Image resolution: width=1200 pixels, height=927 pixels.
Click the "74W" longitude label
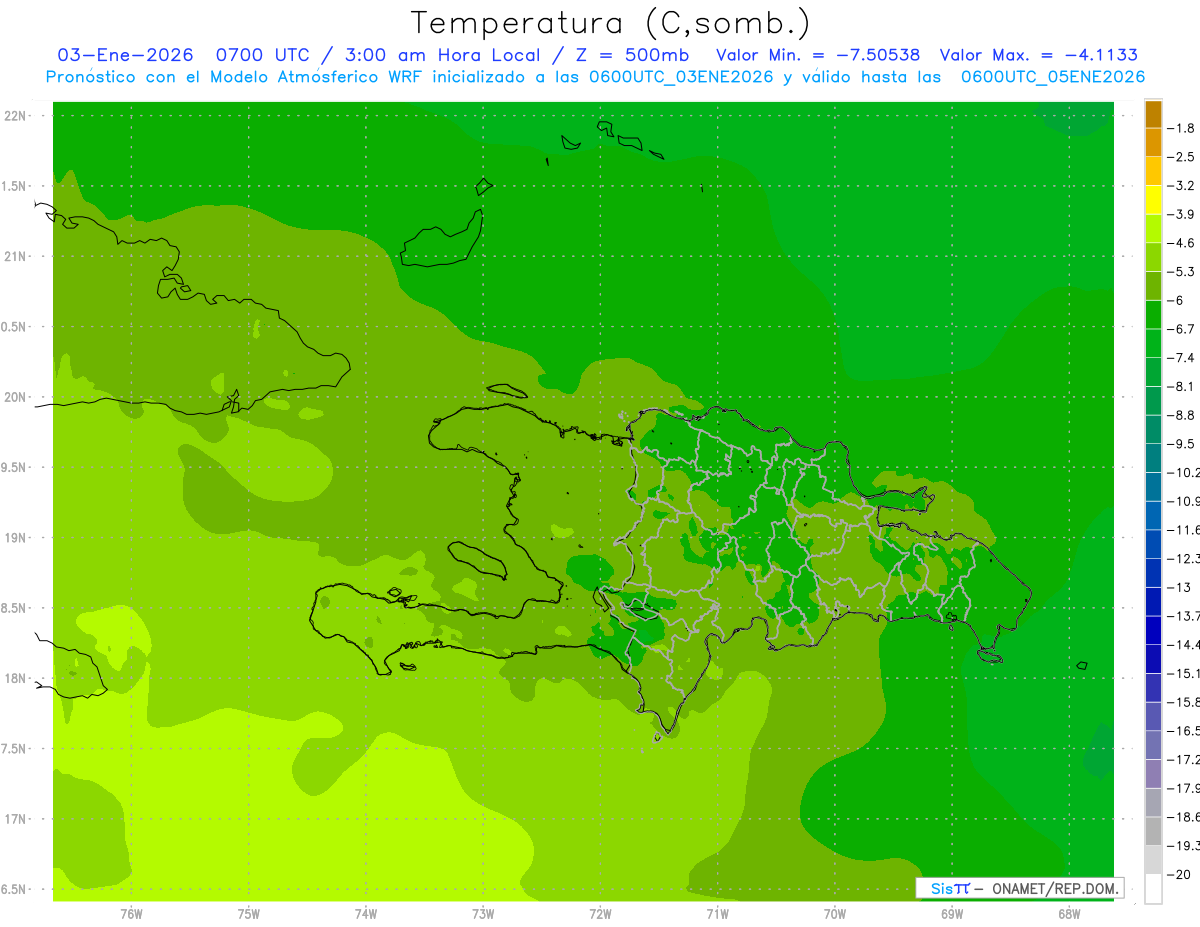point(366,913)
